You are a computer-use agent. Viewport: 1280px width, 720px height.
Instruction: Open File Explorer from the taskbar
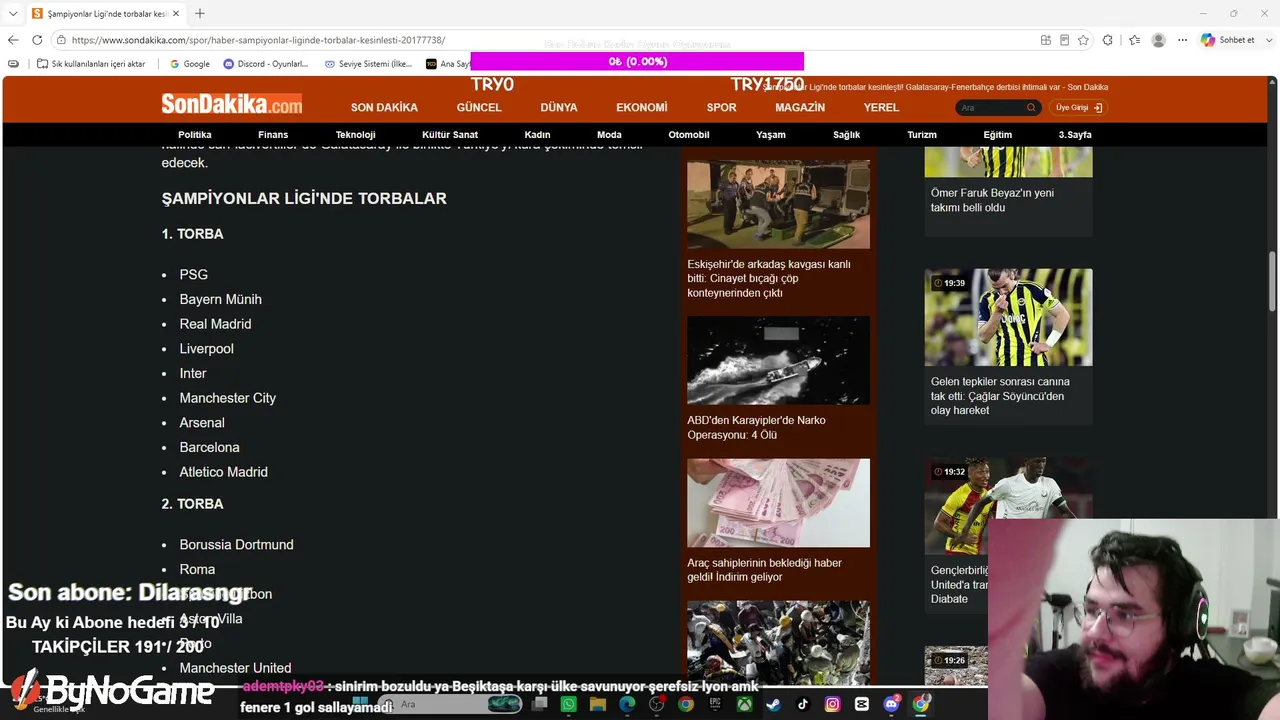coord(598,704)
